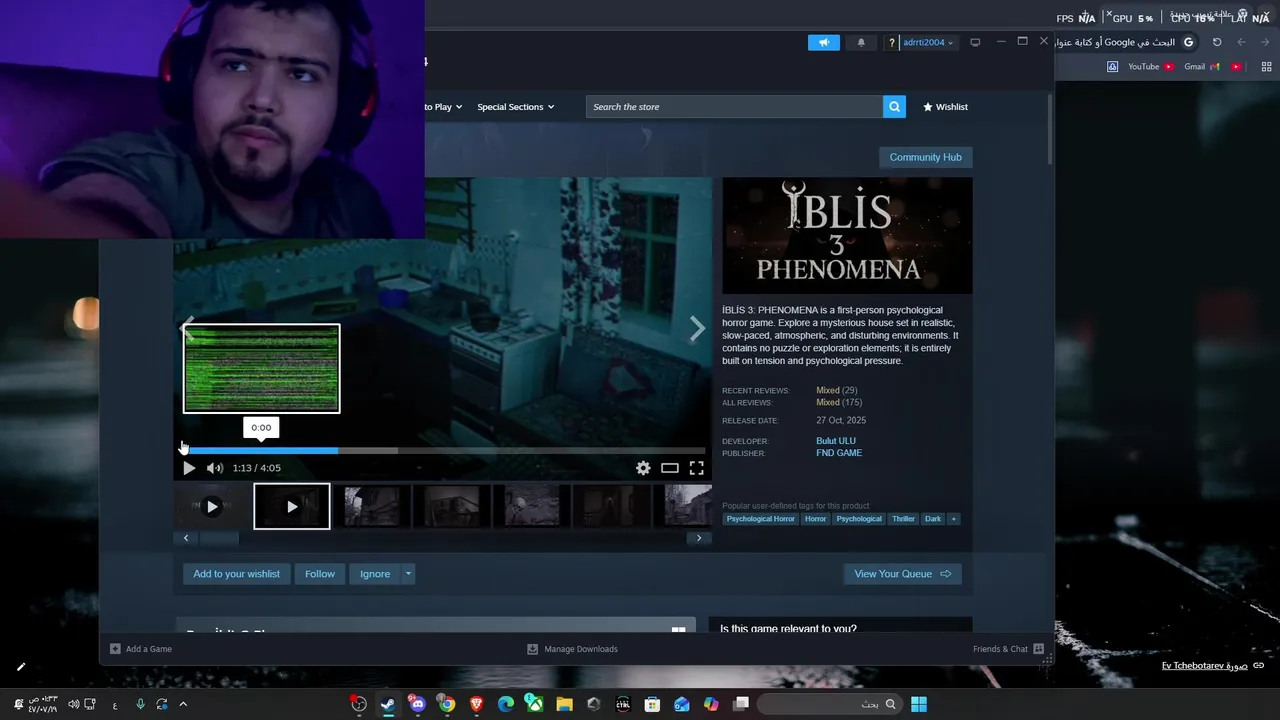
Task: Open browser apps grid icon
Action: [x=1266, y=67]
